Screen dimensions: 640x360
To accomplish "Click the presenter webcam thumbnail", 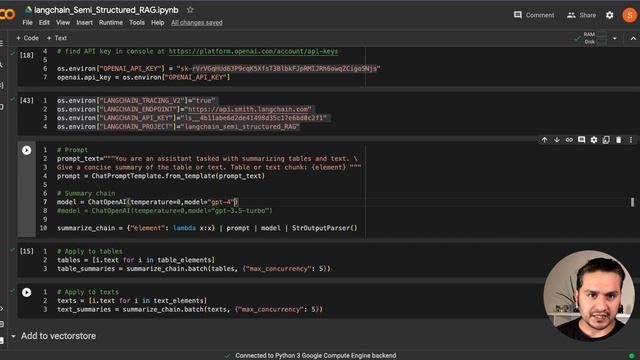I will point(589,296).
